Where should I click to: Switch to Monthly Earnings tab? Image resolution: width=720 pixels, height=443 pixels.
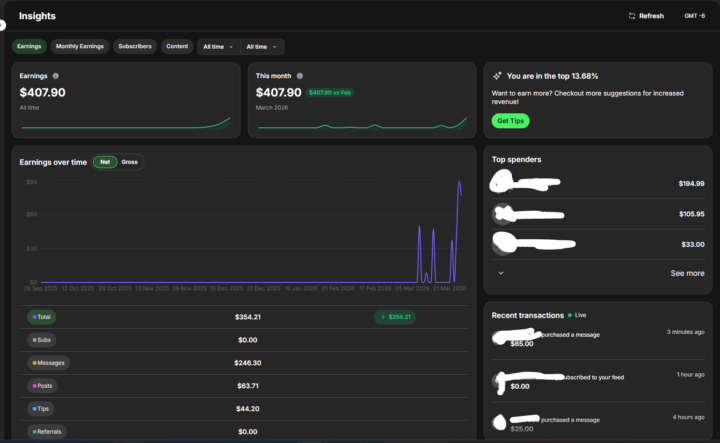(79, 46)
